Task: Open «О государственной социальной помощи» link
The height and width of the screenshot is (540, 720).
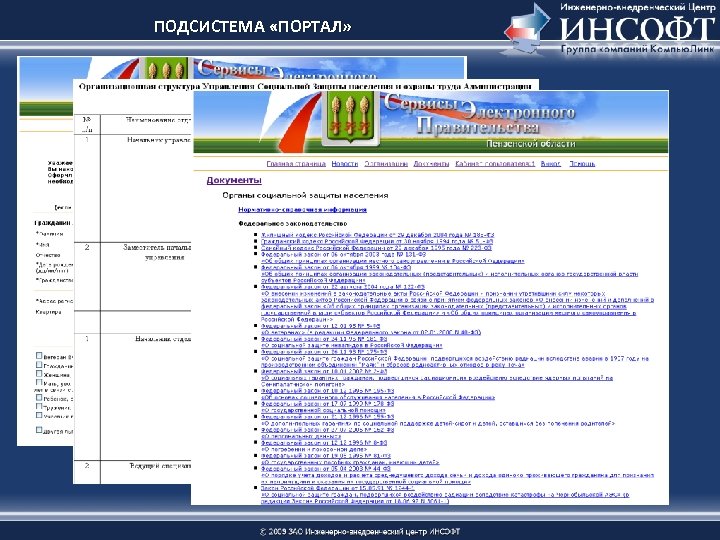Action: (x=323, y=411)
